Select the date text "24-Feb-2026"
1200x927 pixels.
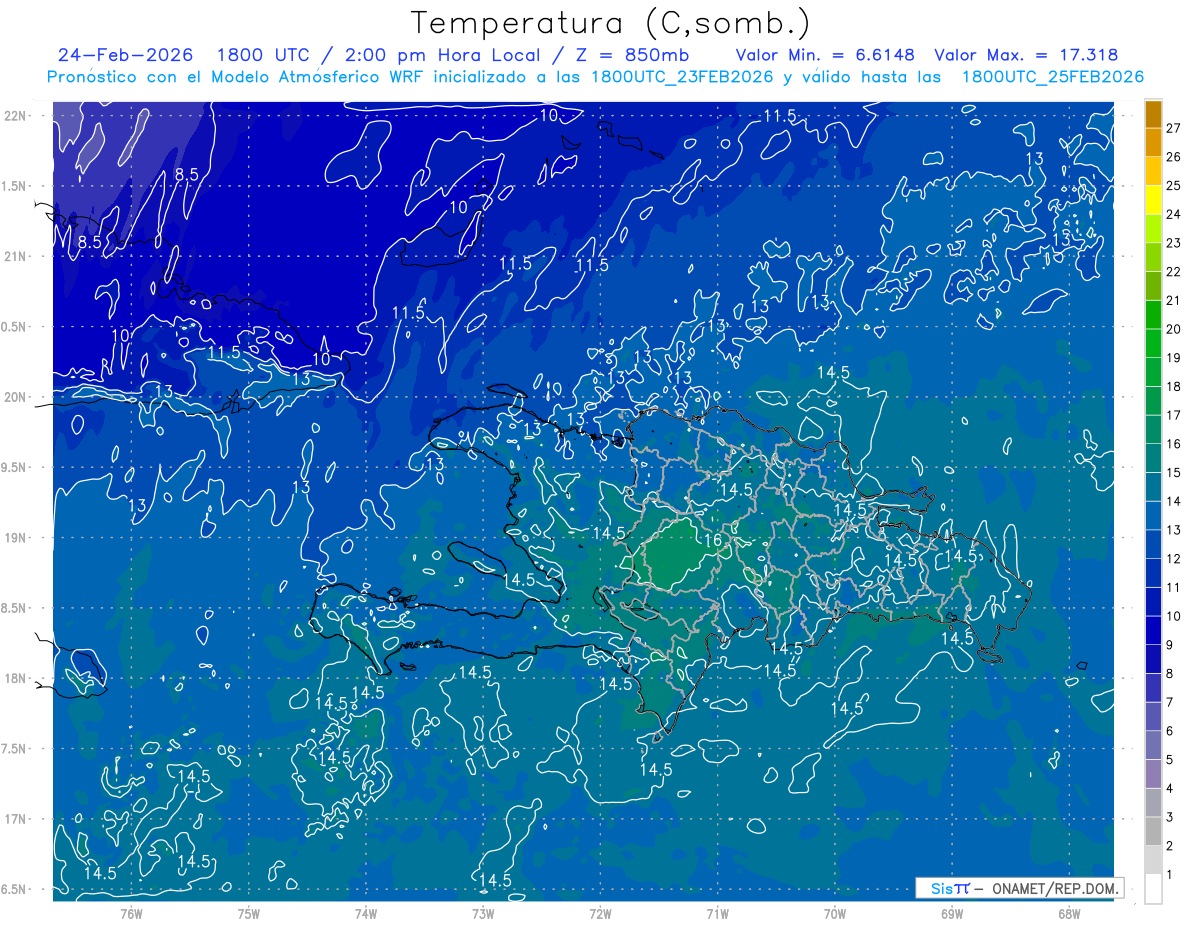(x=126, y=55)
